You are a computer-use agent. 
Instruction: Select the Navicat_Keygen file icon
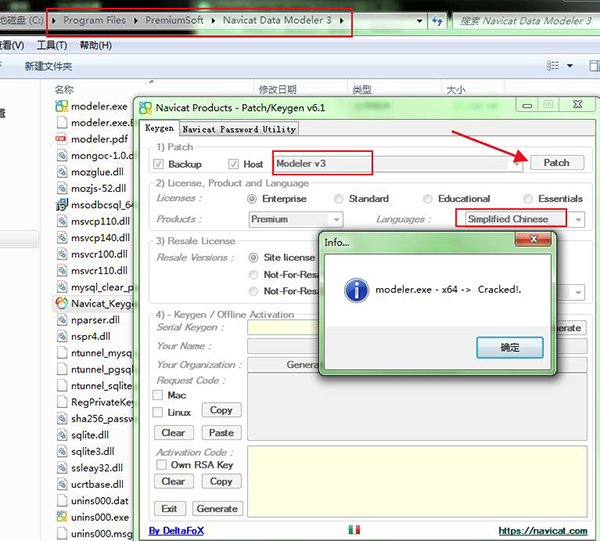(61, 303)
